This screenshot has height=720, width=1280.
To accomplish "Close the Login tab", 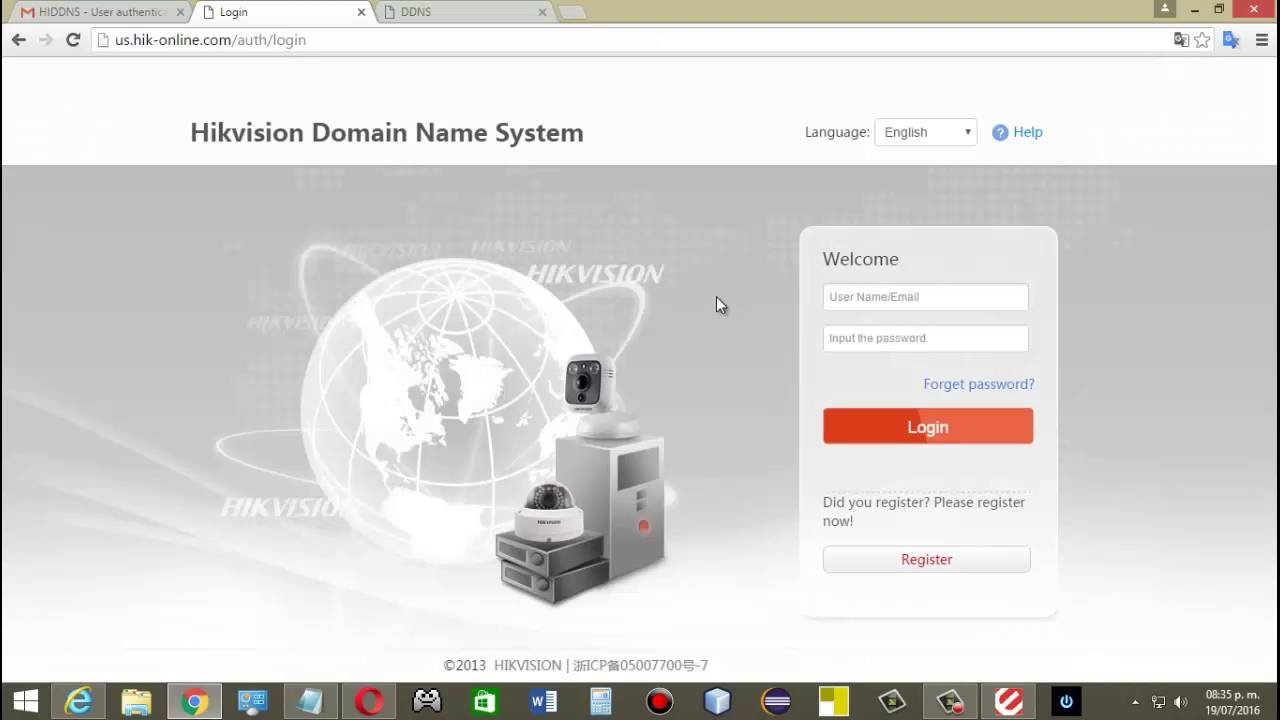I will pos(362,12).
